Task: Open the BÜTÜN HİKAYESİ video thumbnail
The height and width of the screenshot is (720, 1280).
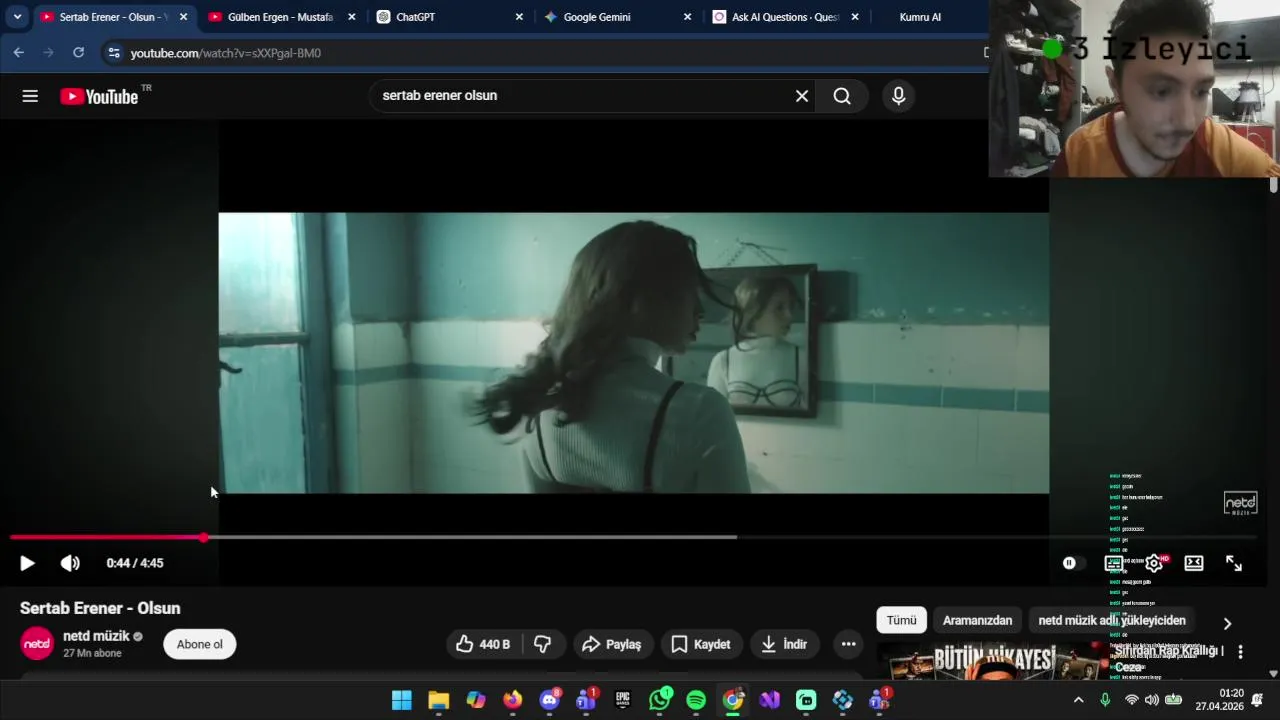Action: 993,661
